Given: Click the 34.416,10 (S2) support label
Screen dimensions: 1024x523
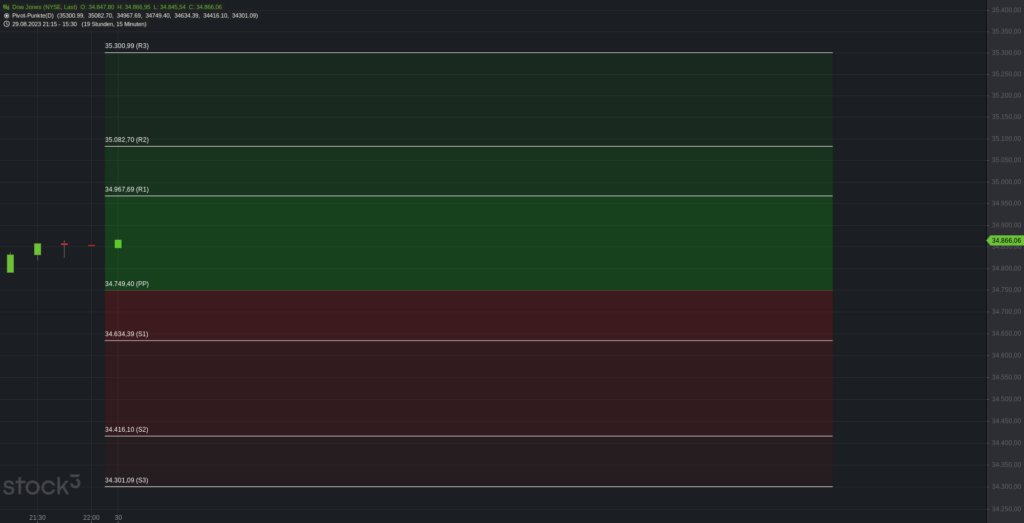Looking at the screenshot, I should coord(127,429).
